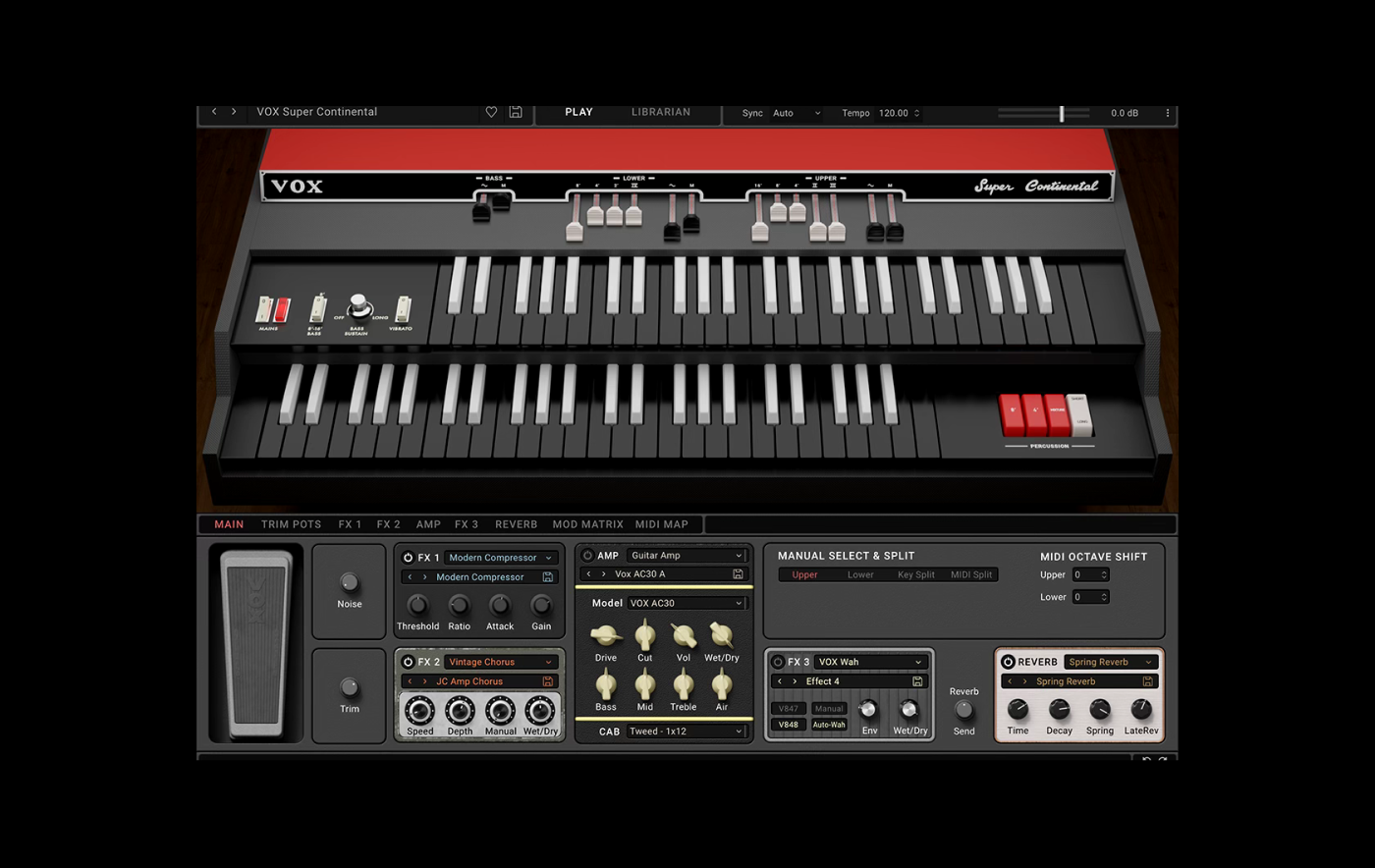Image resolution: width=1375 pixels, height=868 pixels.
Task: Switch to the MOD MATRIX tab
Action: point(587,524)
